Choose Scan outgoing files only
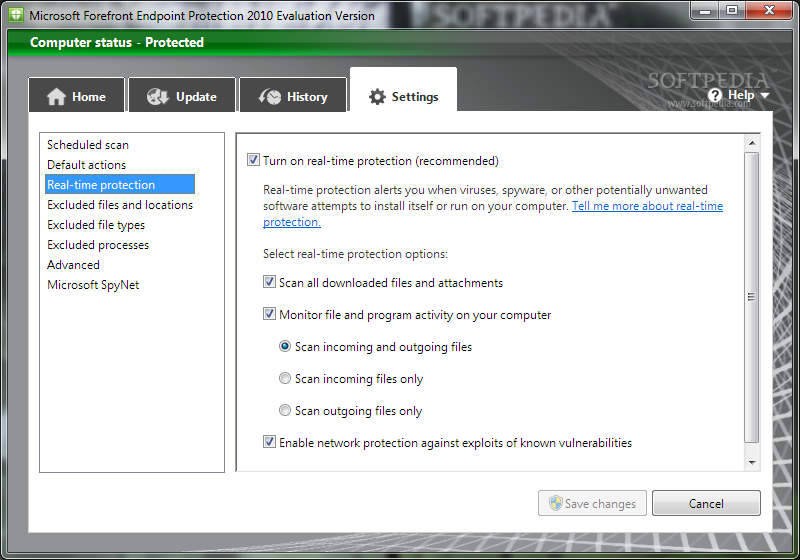The height and width of the screenshot is (560, 800). [x=285, y=411]
